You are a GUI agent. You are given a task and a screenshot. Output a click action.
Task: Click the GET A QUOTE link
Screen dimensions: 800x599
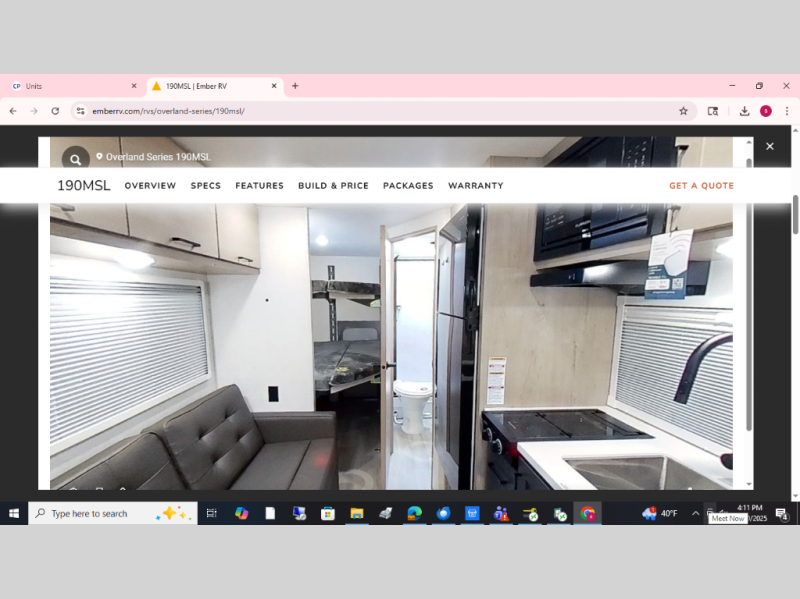701,186
